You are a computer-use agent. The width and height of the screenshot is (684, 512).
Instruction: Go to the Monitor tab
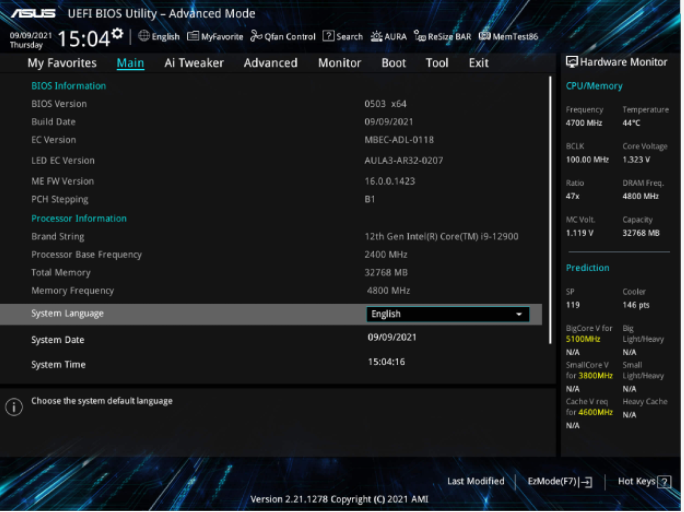(340, 63)
